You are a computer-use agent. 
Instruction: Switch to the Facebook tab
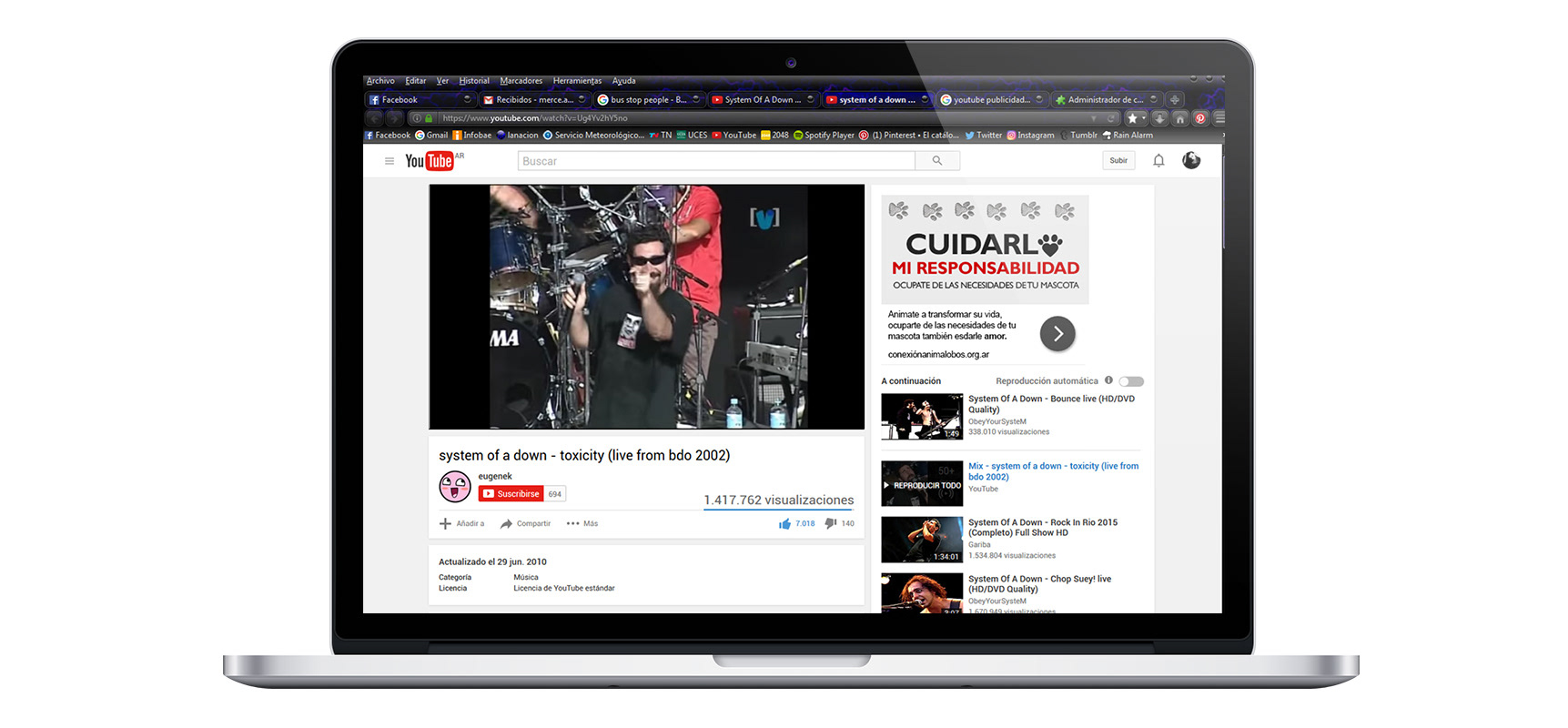[x=420, y=100]
